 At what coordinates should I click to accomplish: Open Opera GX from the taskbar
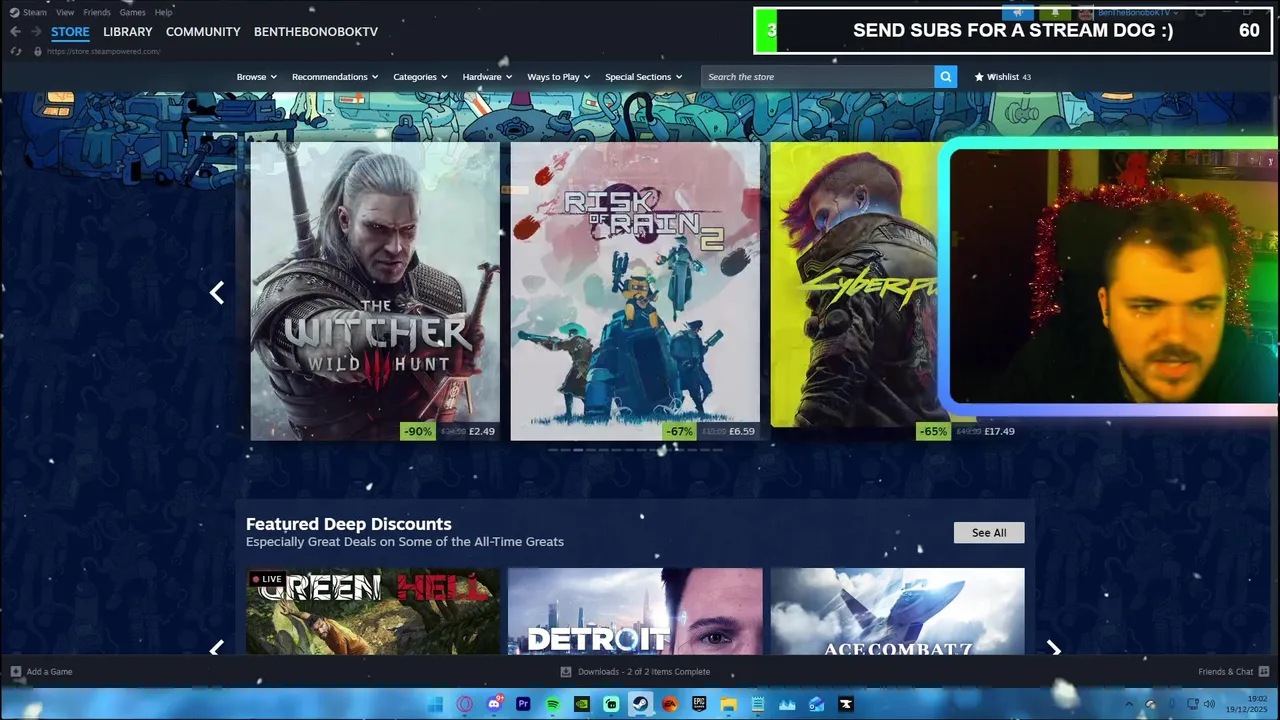coord(464,704)
